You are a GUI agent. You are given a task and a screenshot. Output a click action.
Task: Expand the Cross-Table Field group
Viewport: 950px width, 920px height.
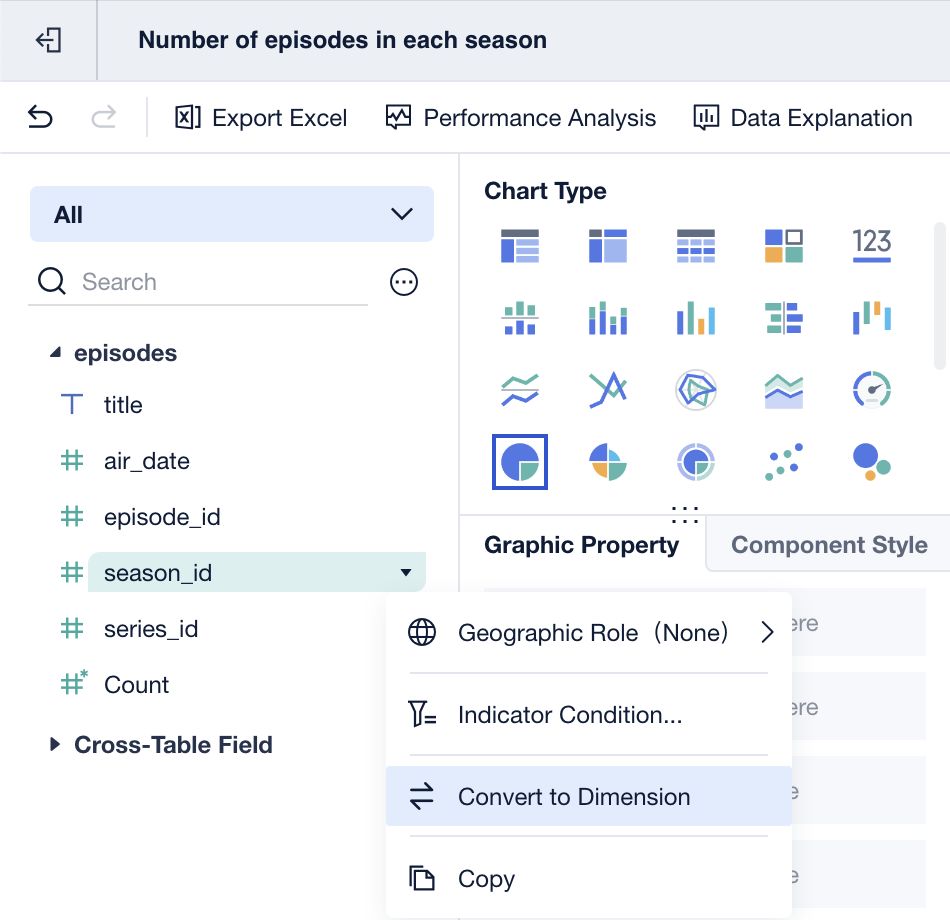point(55,745)
